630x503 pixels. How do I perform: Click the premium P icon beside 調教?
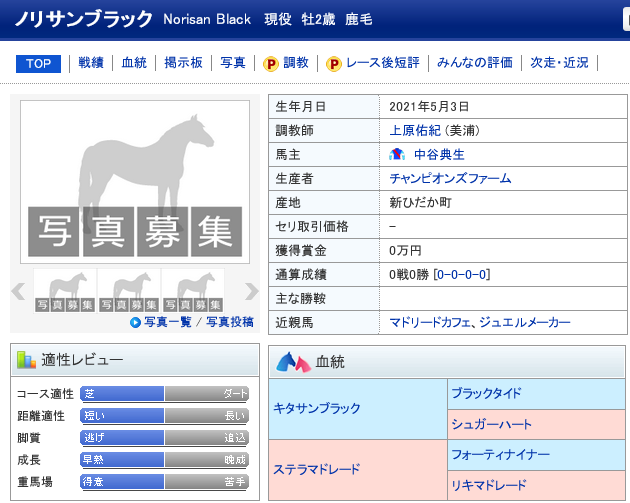click(270, 63)
